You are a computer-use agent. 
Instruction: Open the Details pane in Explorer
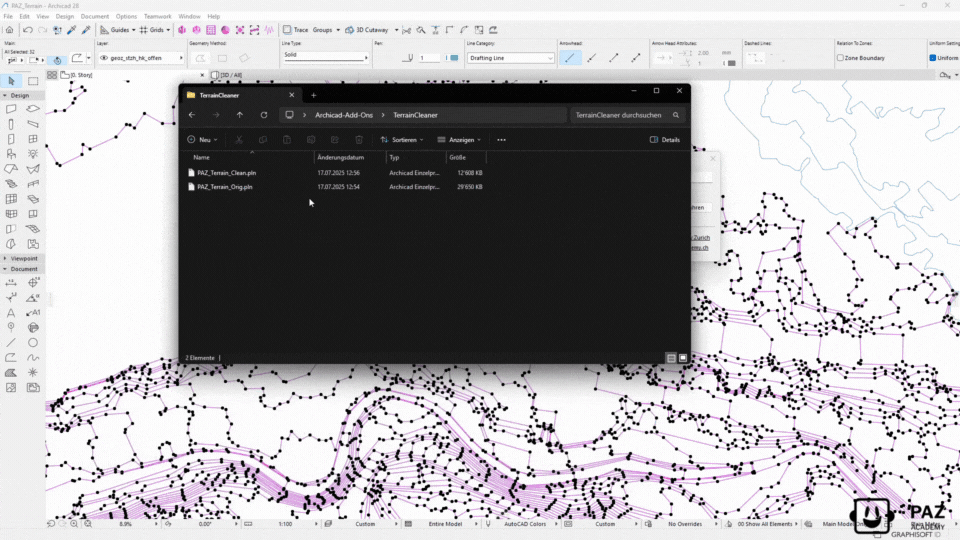point(664,140)
